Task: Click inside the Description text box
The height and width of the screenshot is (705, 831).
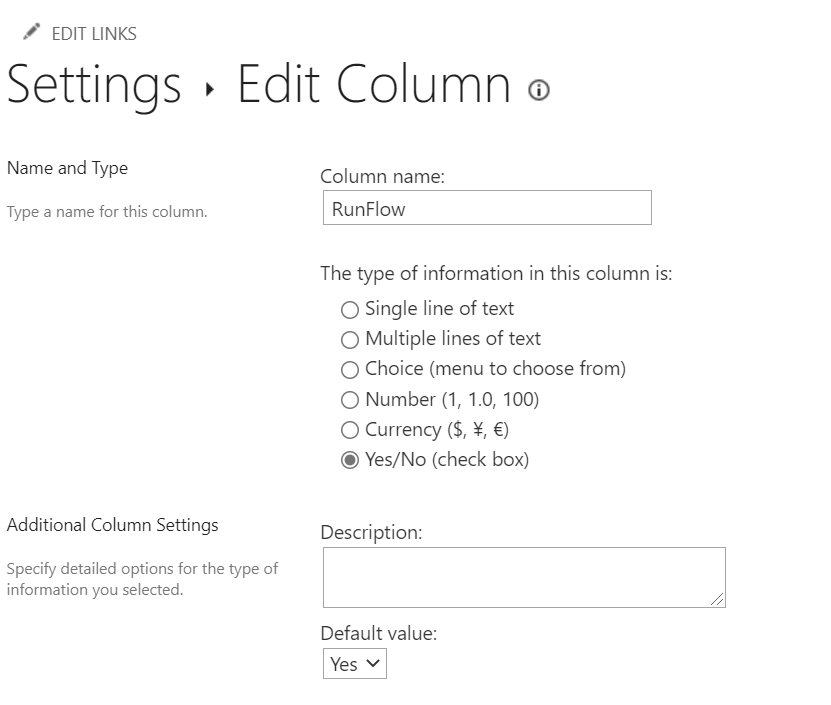Action: [523, 576]
